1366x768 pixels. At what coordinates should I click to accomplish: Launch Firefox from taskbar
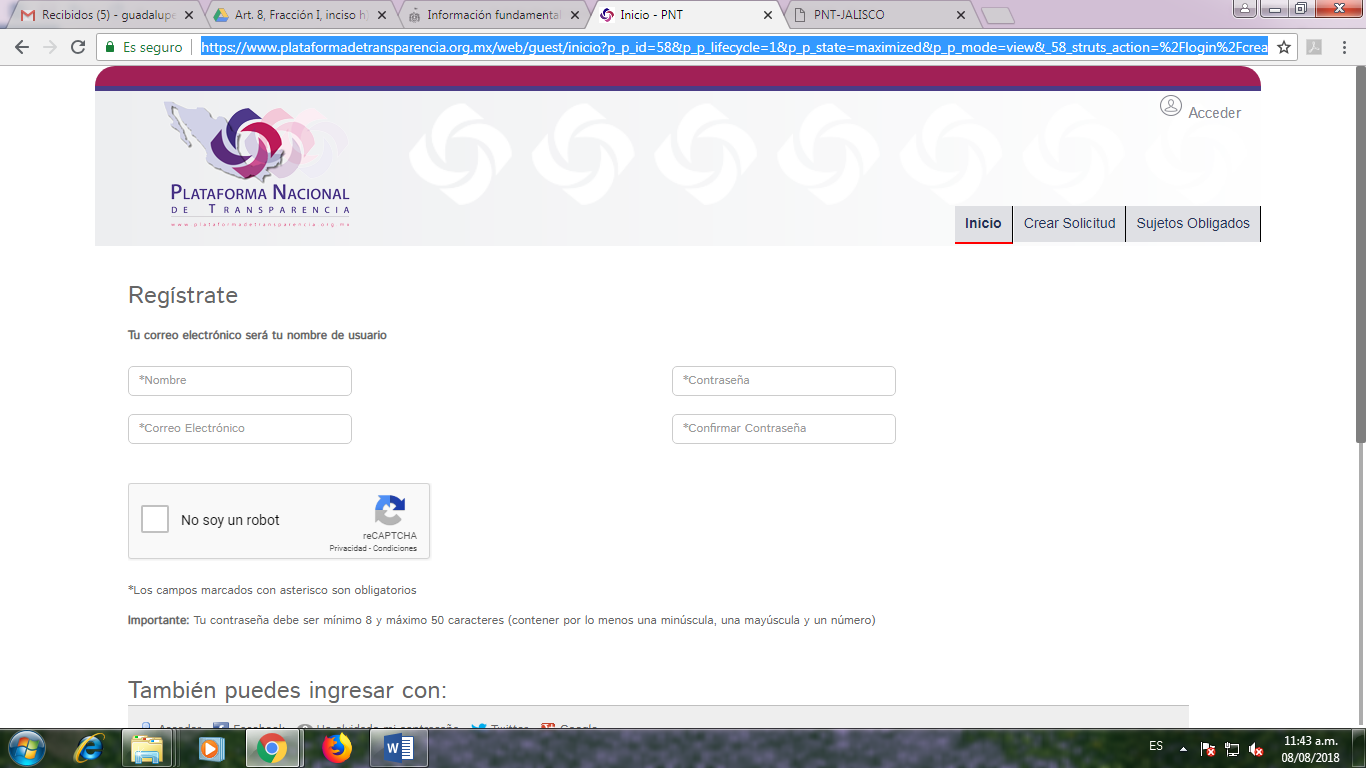point(337,748)
